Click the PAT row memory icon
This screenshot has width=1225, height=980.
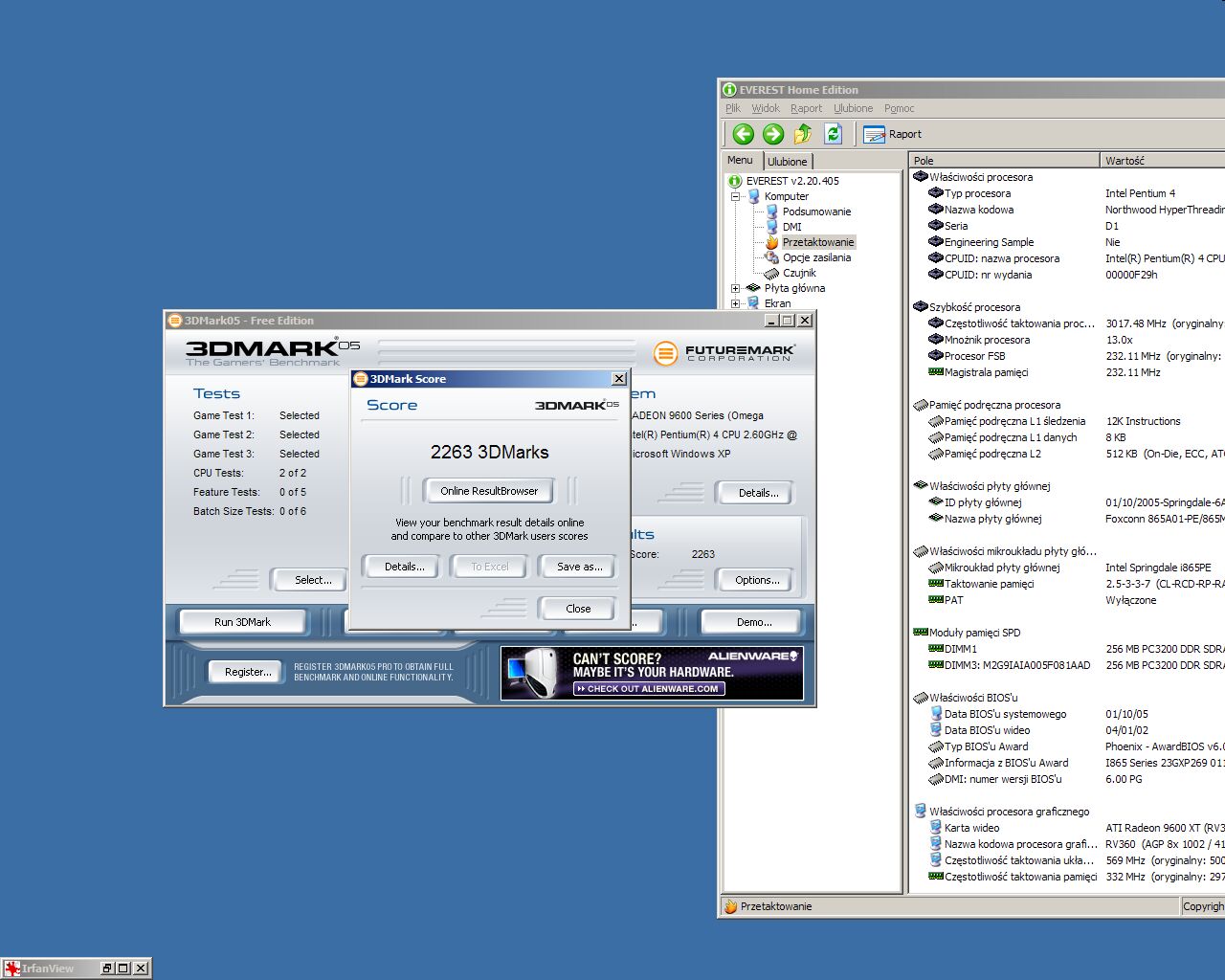[x=936, y=600]
